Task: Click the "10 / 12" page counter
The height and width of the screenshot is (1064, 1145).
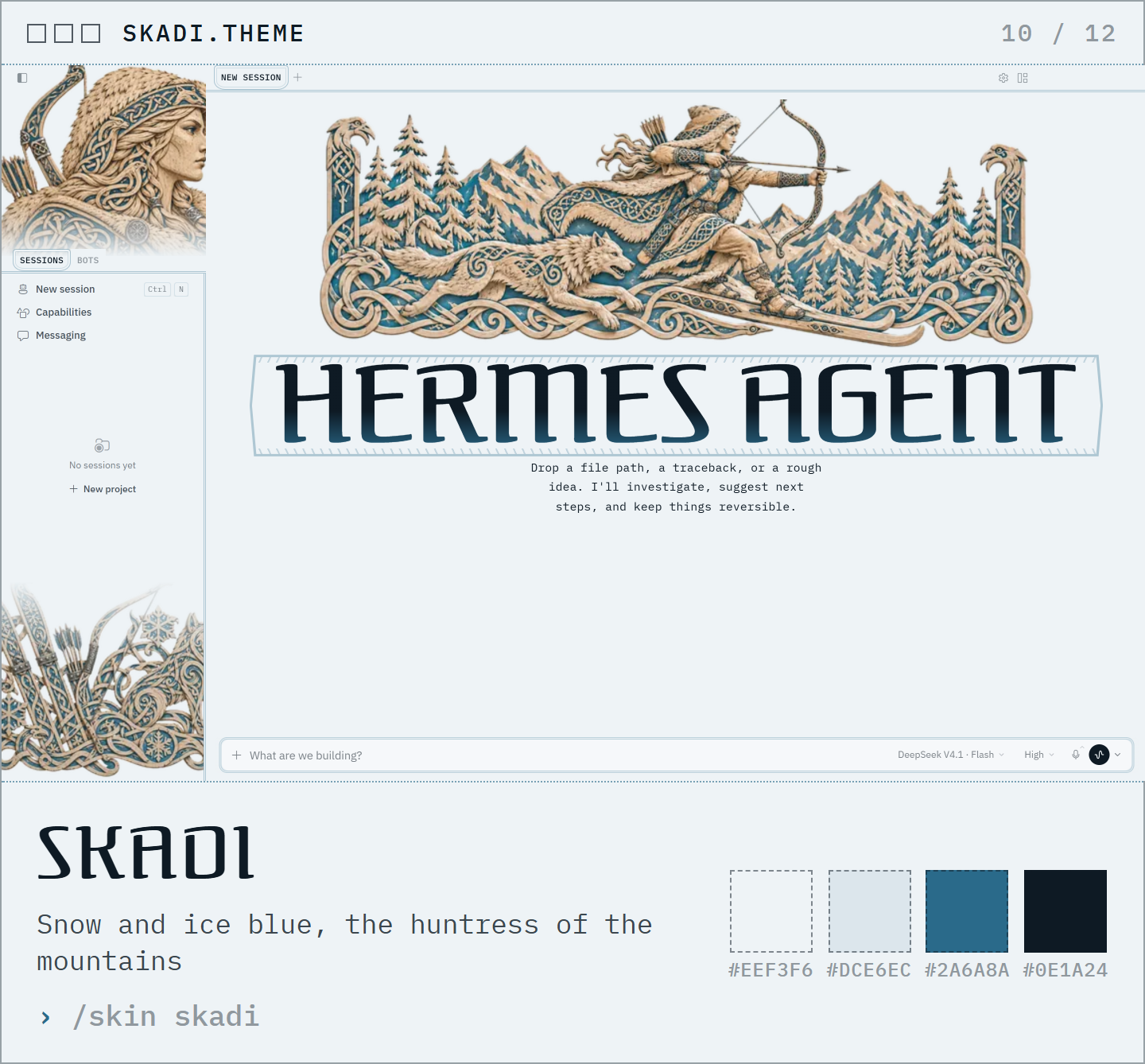Action: tap(1058, 33)
